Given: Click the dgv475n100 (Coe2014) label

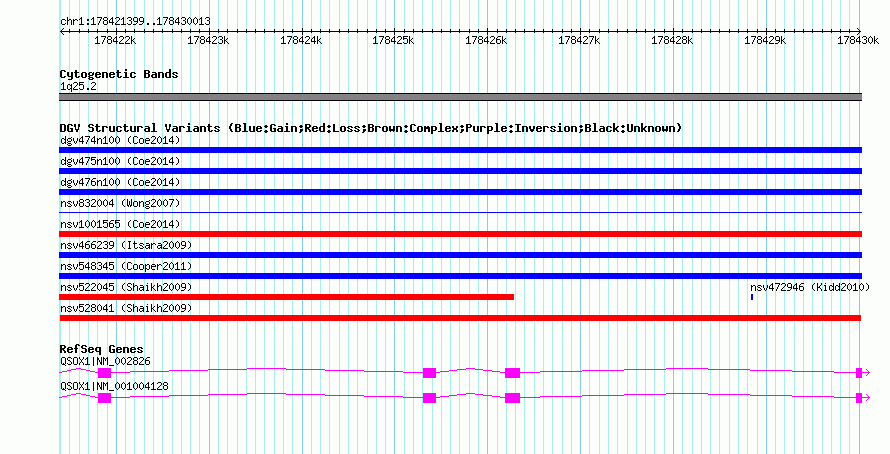Looking at the screenshot, I should tap(120, 161).
